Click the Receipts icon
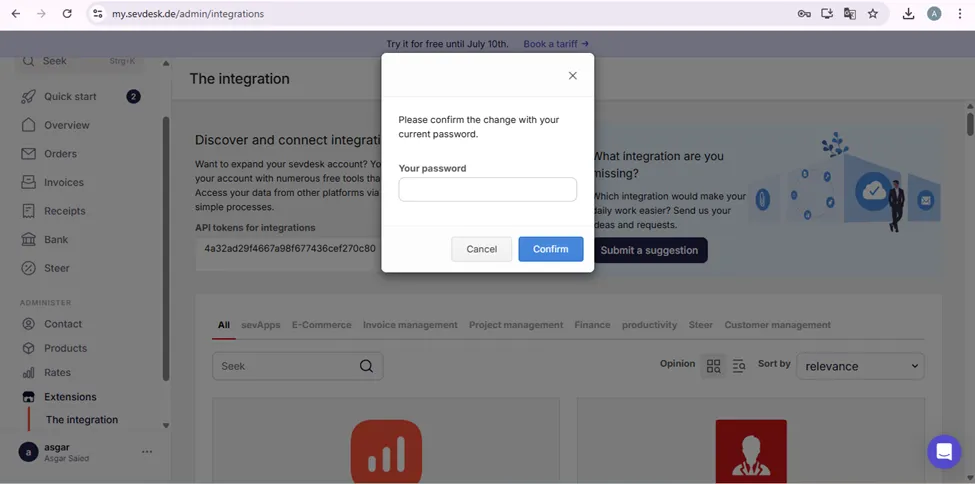This screenshot has height=484, width=975. click(x=28, y=211)
